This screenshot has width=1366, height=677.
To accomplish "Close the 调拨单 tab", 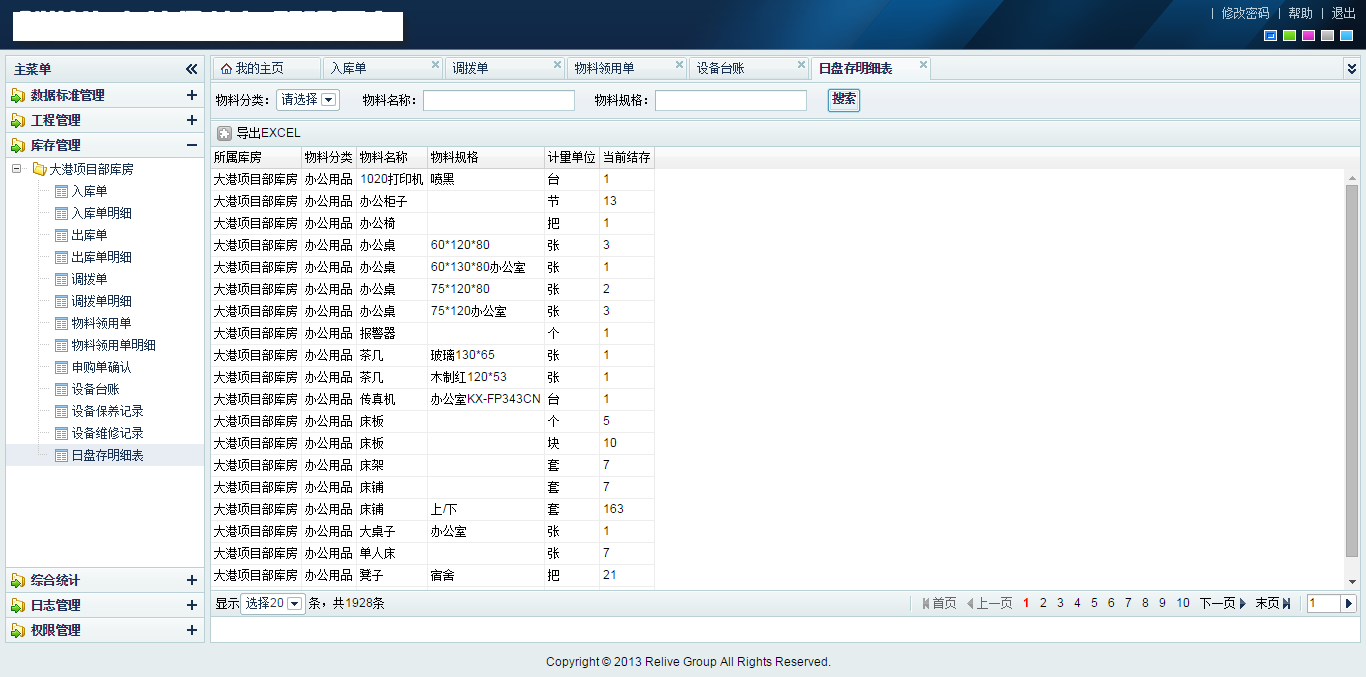I will (557, 65).
